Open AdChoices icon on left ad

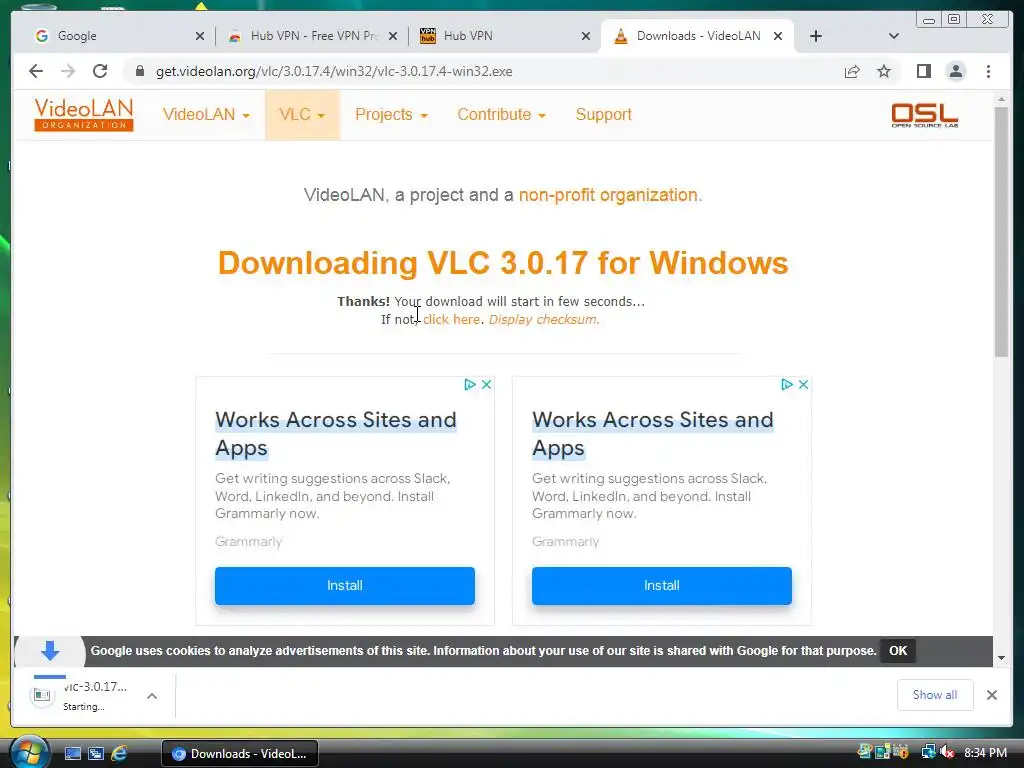470,385
